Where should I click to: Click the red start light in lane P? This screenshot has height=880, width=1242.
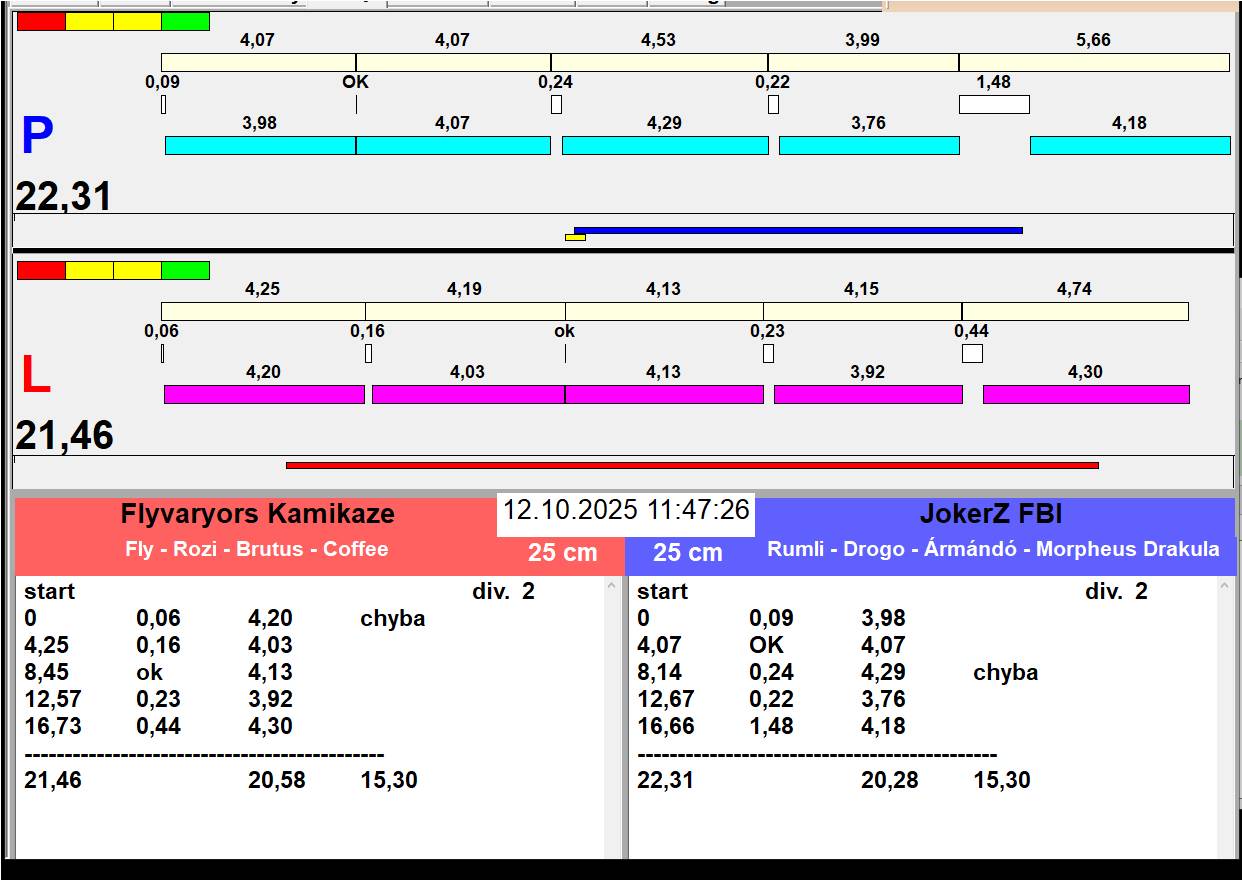click(41, 21)
